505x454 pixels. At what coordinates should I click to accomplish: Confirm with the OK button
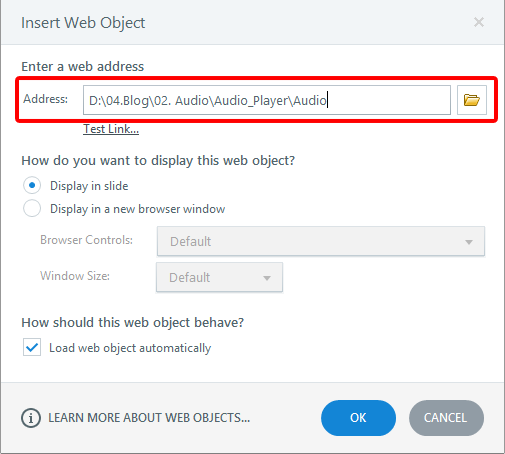point(358,418)
